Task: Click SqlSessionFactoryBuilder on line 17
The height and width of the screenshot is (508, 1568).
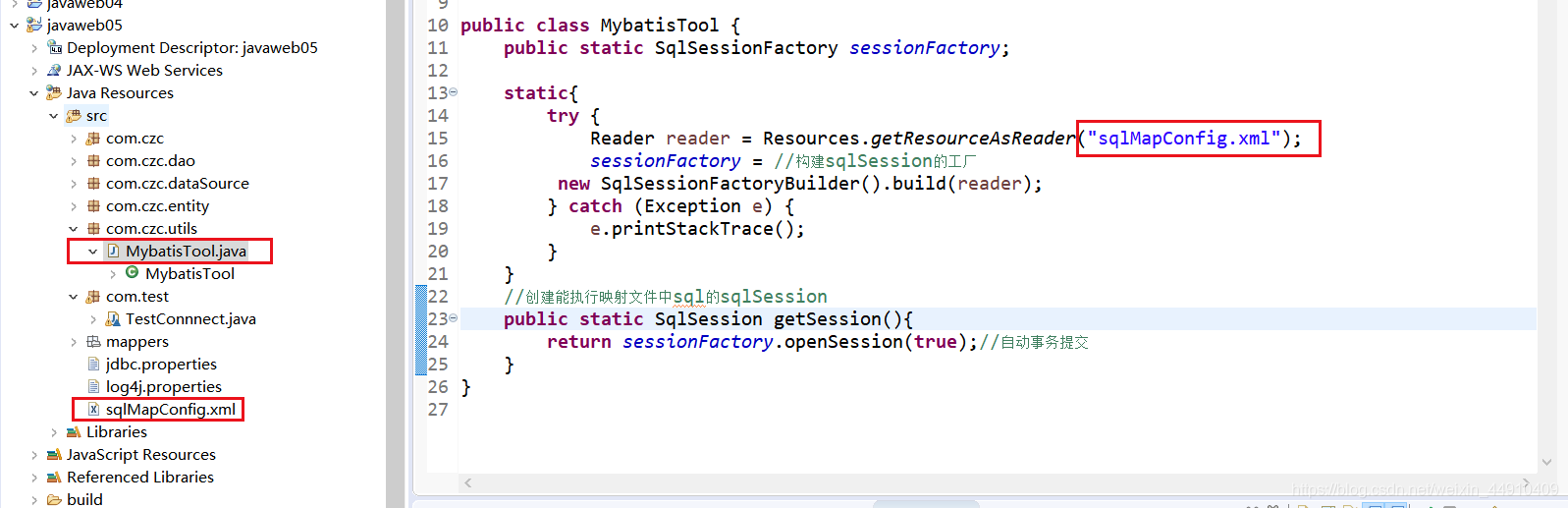Action: 730,184
